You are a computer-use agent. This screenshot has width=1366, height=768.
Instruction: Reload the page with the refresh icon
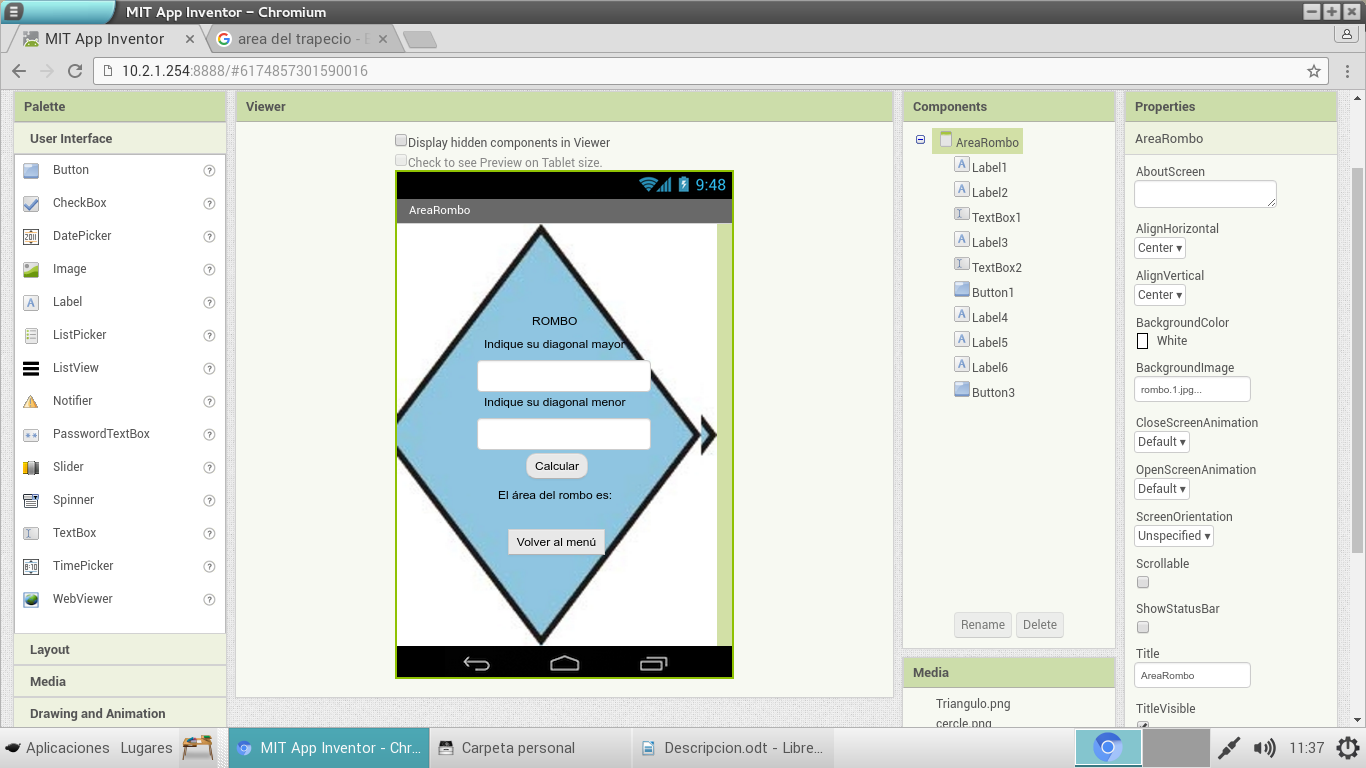pyautogui.click(x=75, y=71)
